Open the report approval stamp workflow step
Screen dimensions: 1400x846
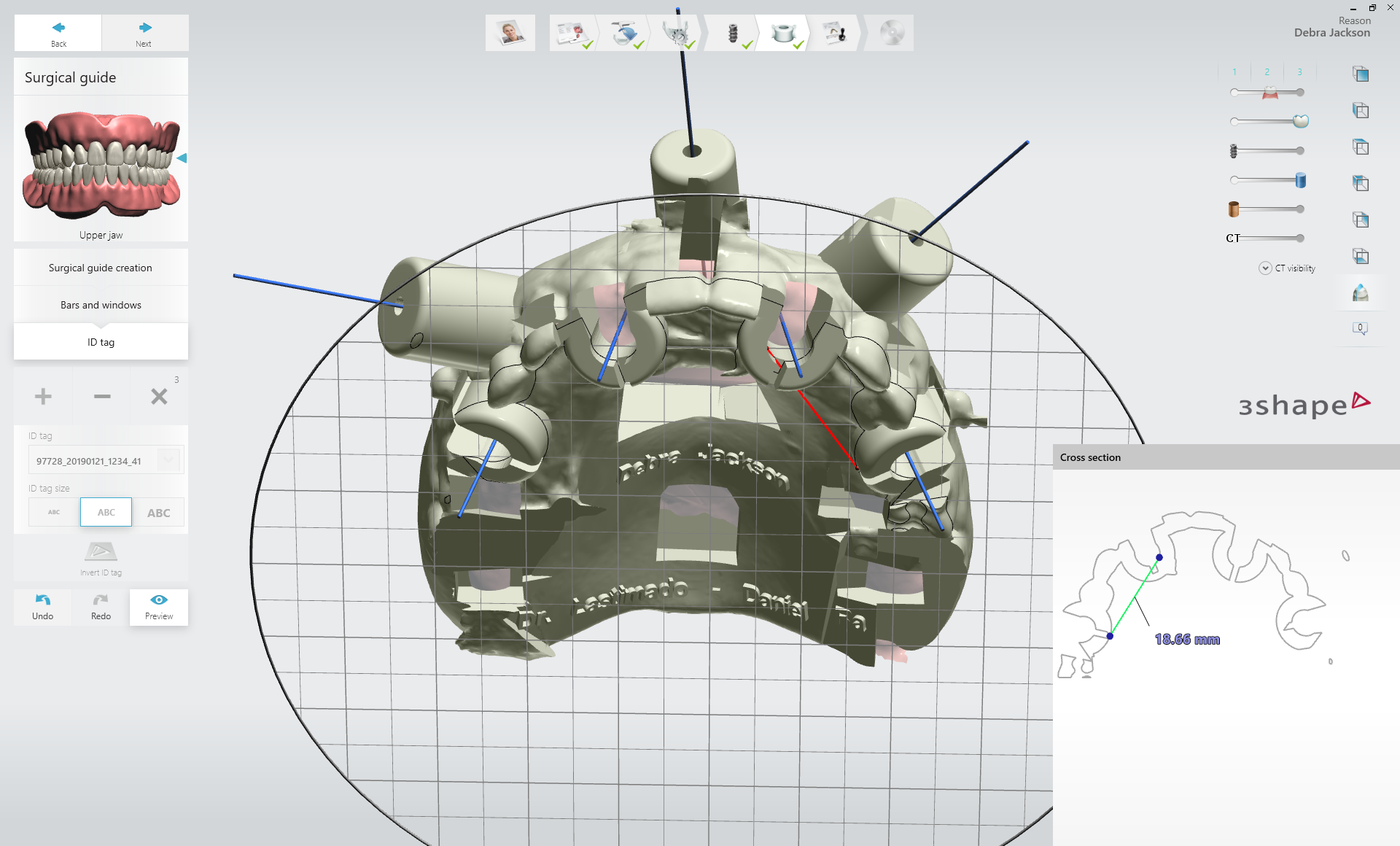[x=836, y=33]
